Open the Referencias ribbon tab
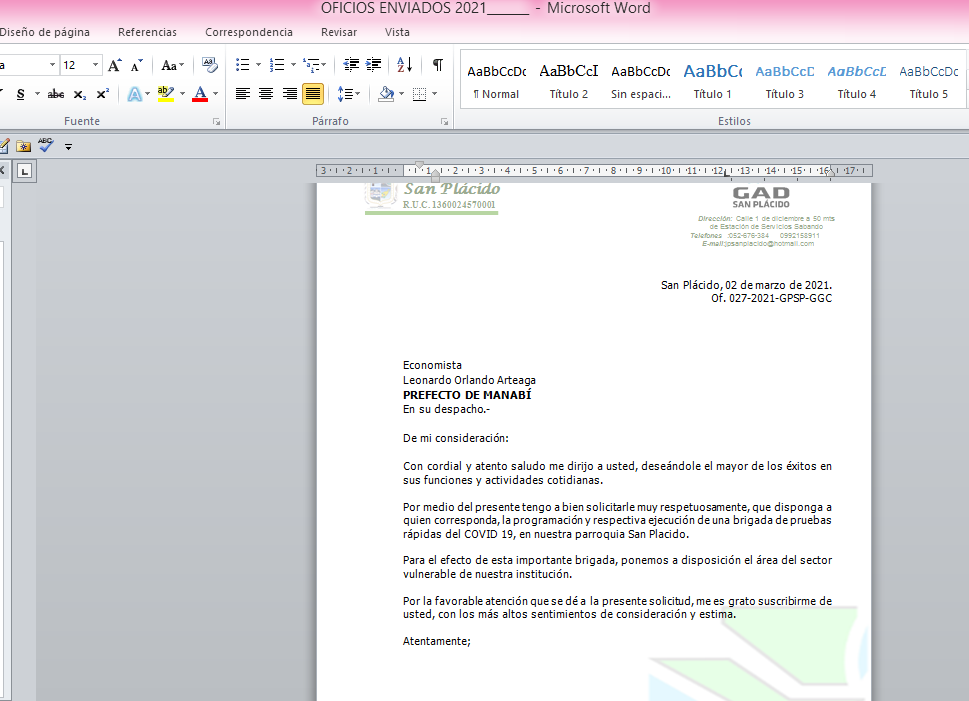 point(147,32)
